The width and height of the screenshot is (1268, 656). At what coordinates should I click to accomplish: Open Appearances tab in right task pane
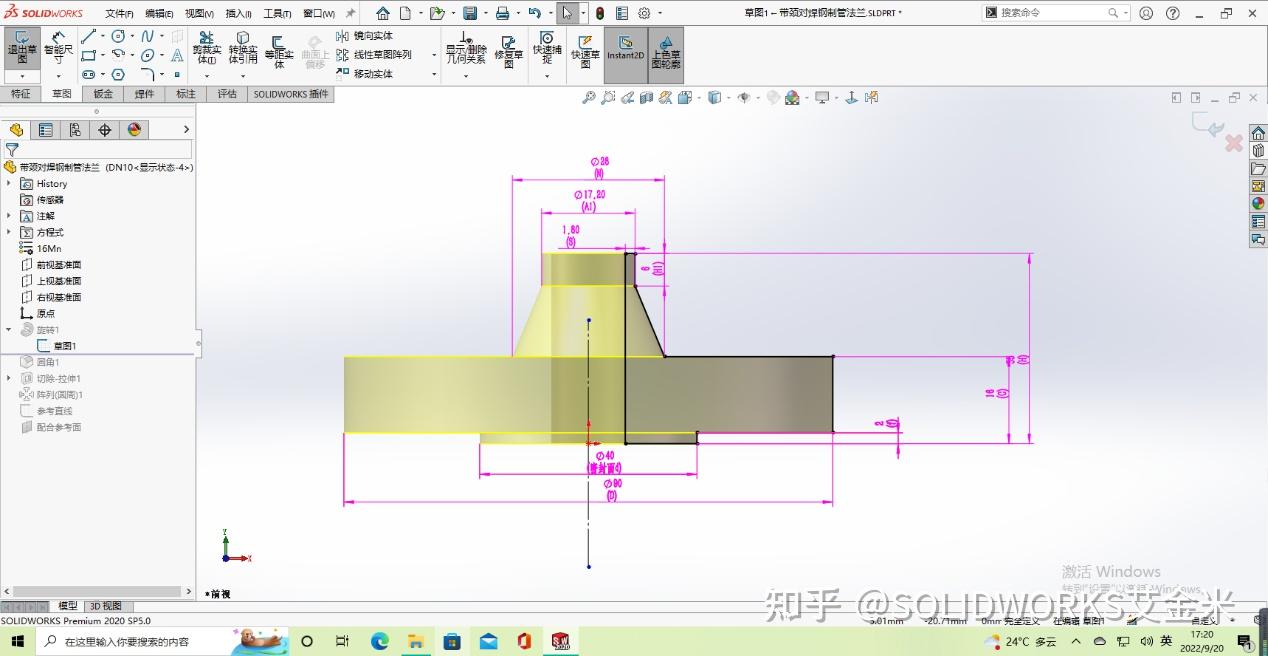pyautogui.click(x=1258, y=204)
